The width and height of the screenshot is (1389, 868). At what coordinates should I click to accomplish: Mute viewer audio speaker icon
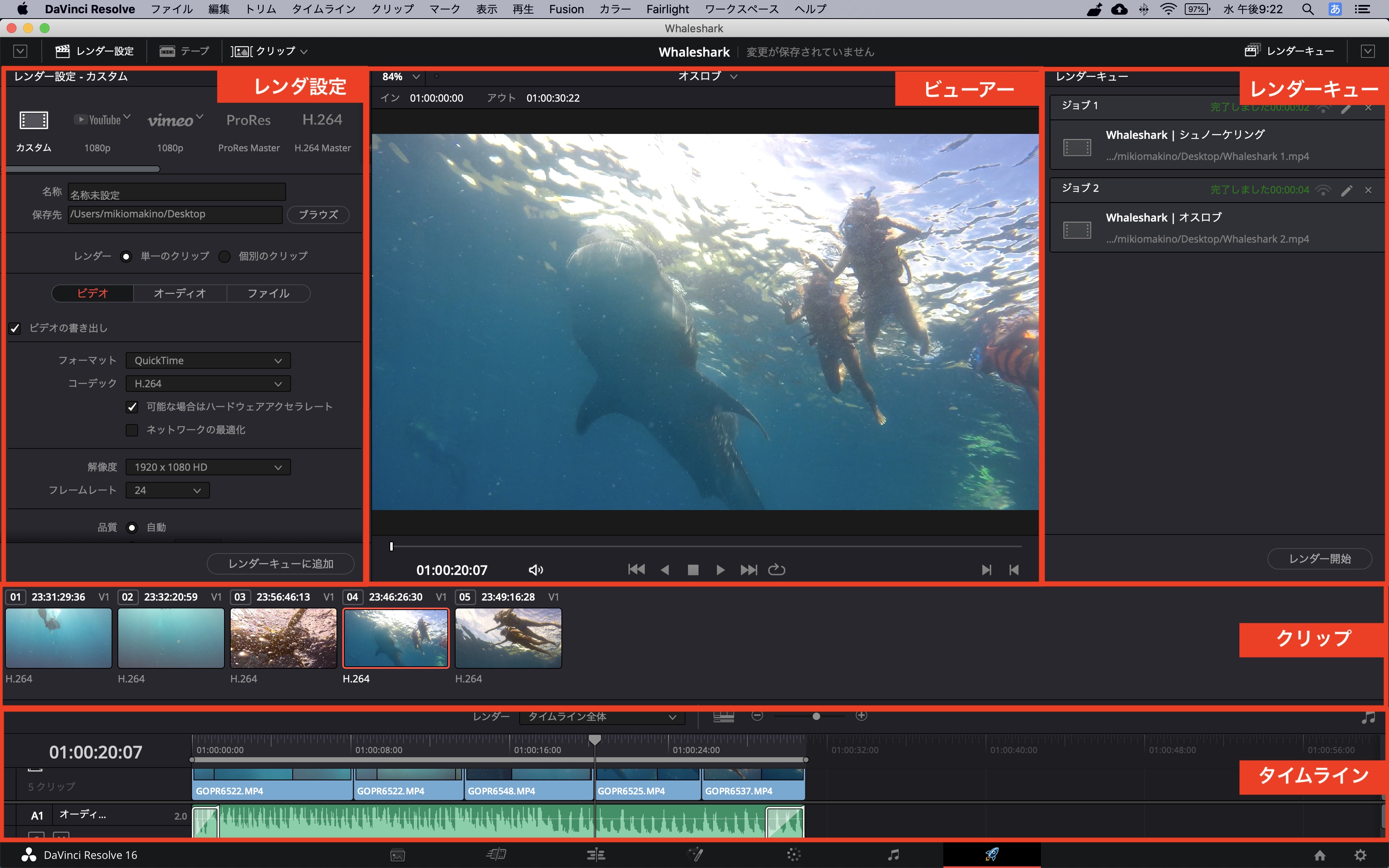coord(535,570)
